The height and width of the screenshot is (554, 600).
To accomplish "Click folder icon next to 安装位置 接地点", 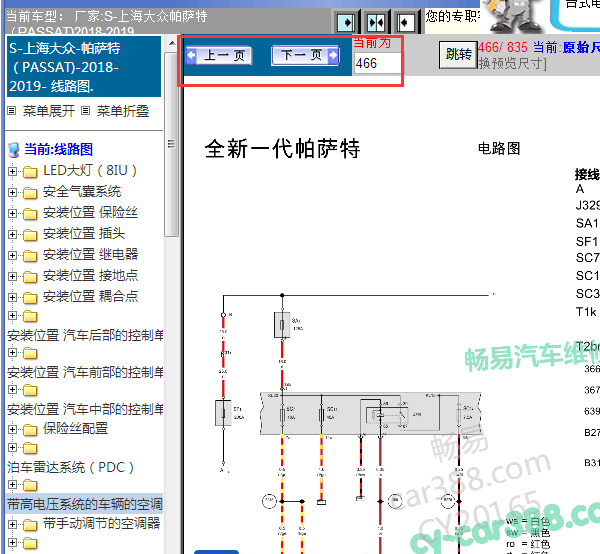I will point(30,277).
